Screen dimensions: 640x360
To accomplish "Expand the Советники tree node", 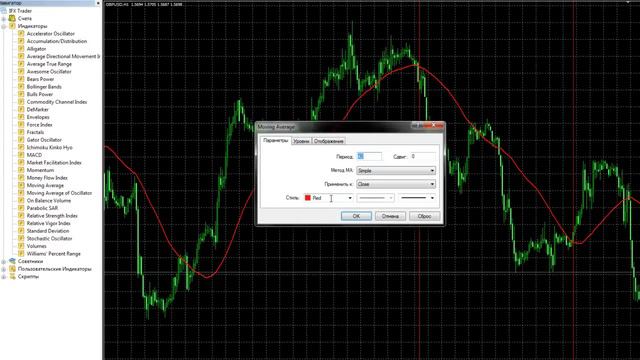I will coord(4,261).
